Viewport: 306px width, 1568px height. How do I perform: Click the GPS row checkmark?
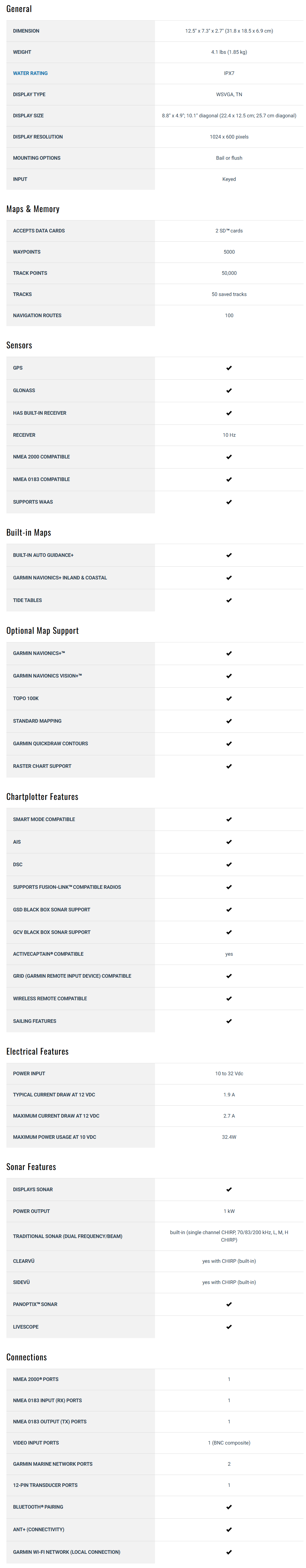(229, 368)
